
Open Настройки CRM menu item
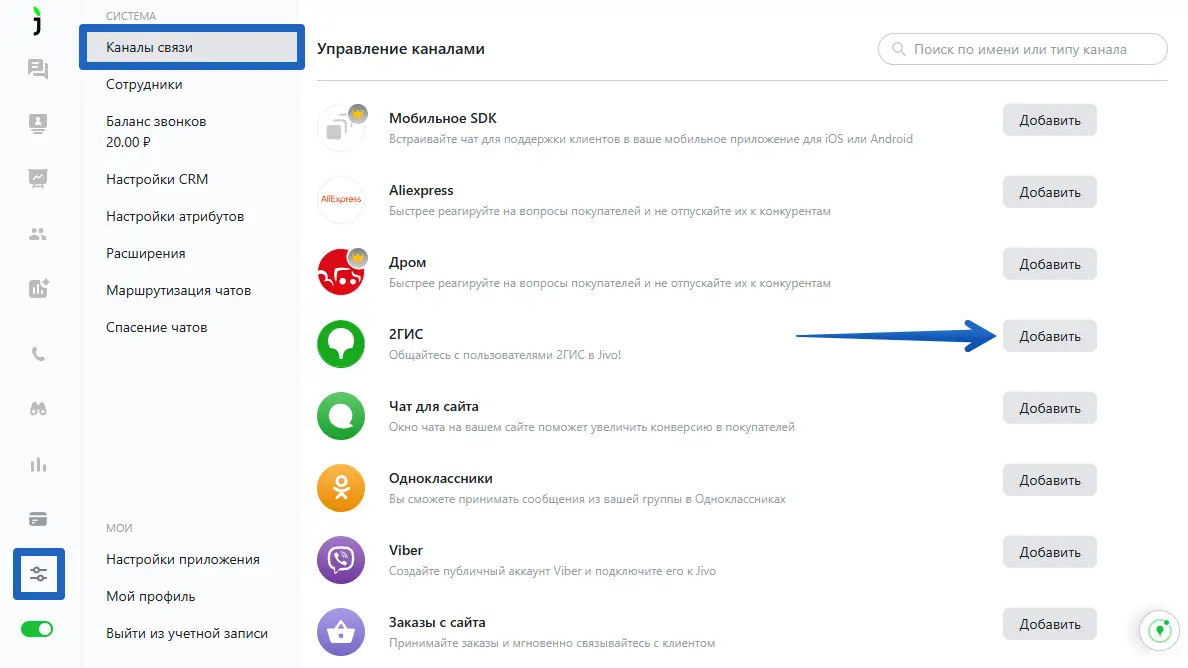point(157,179)
